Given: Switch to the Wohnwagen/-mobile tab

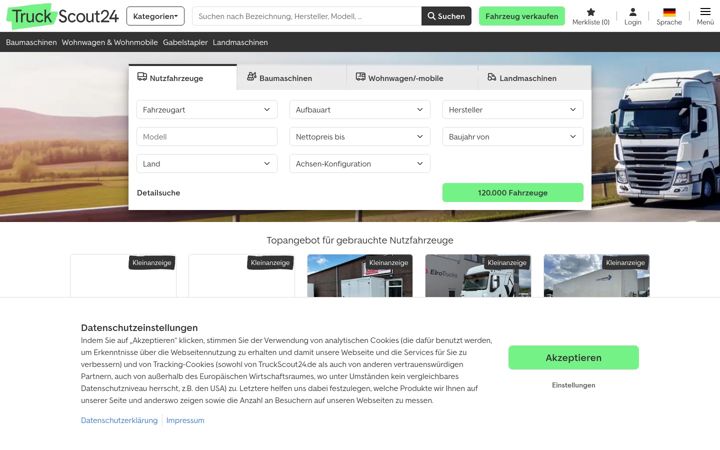Looking at the screenshot, I should (x=412, y=78).
